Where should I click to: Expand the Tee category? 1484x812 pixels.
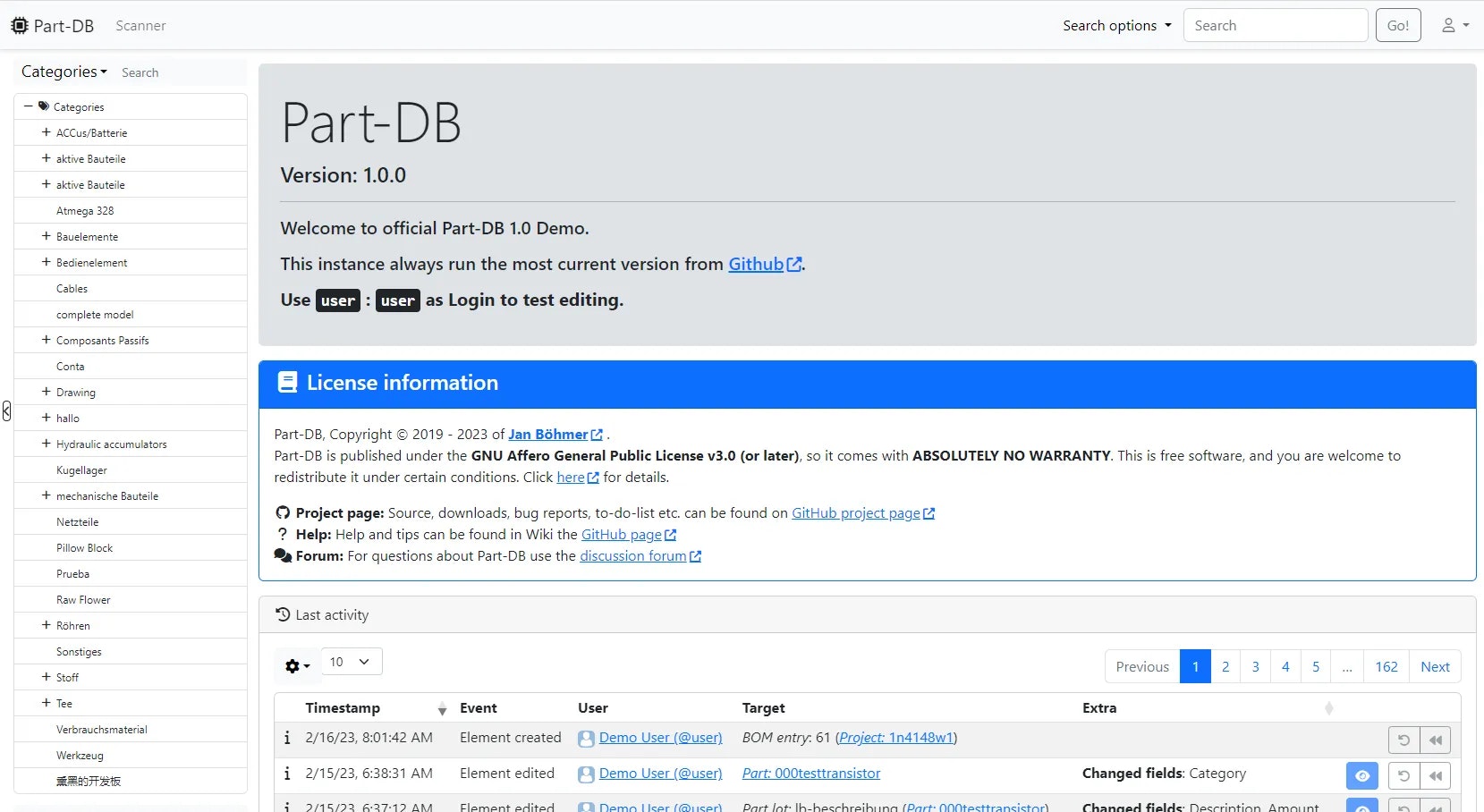[46, 703]
